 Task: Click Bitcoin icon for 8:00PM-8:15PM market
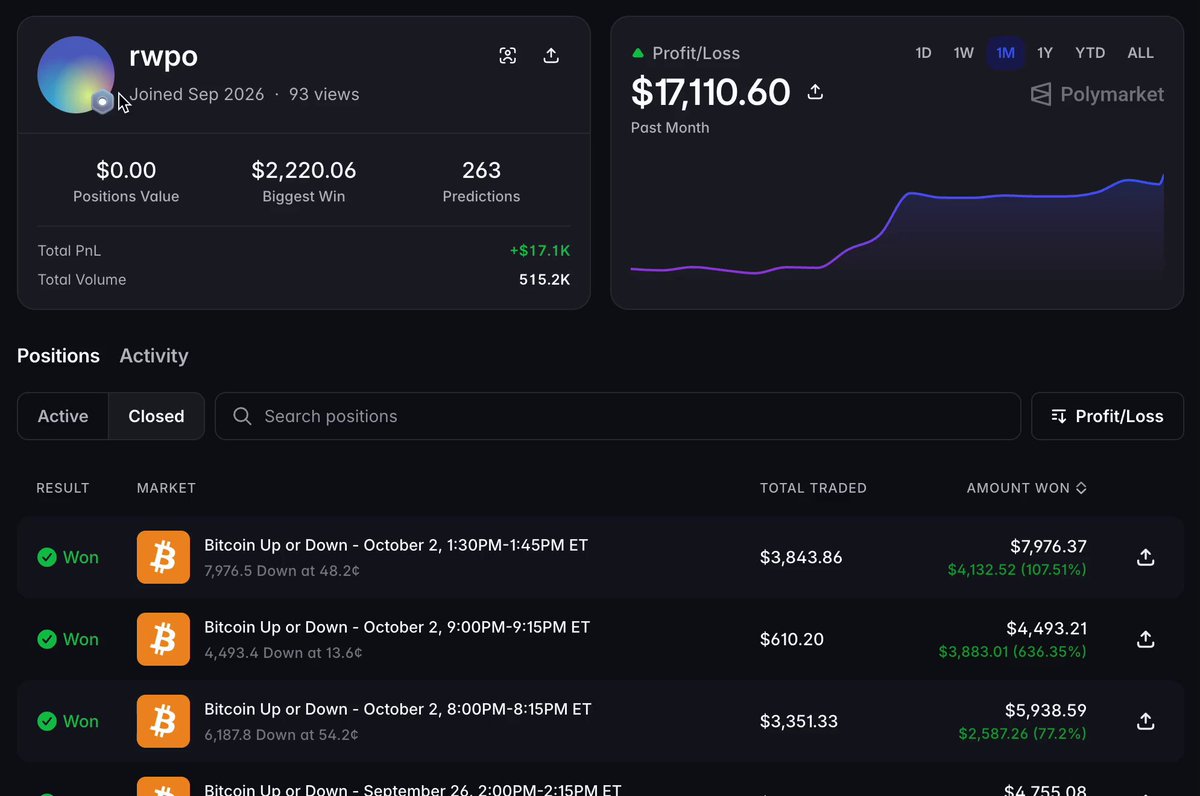coord(163,721)
